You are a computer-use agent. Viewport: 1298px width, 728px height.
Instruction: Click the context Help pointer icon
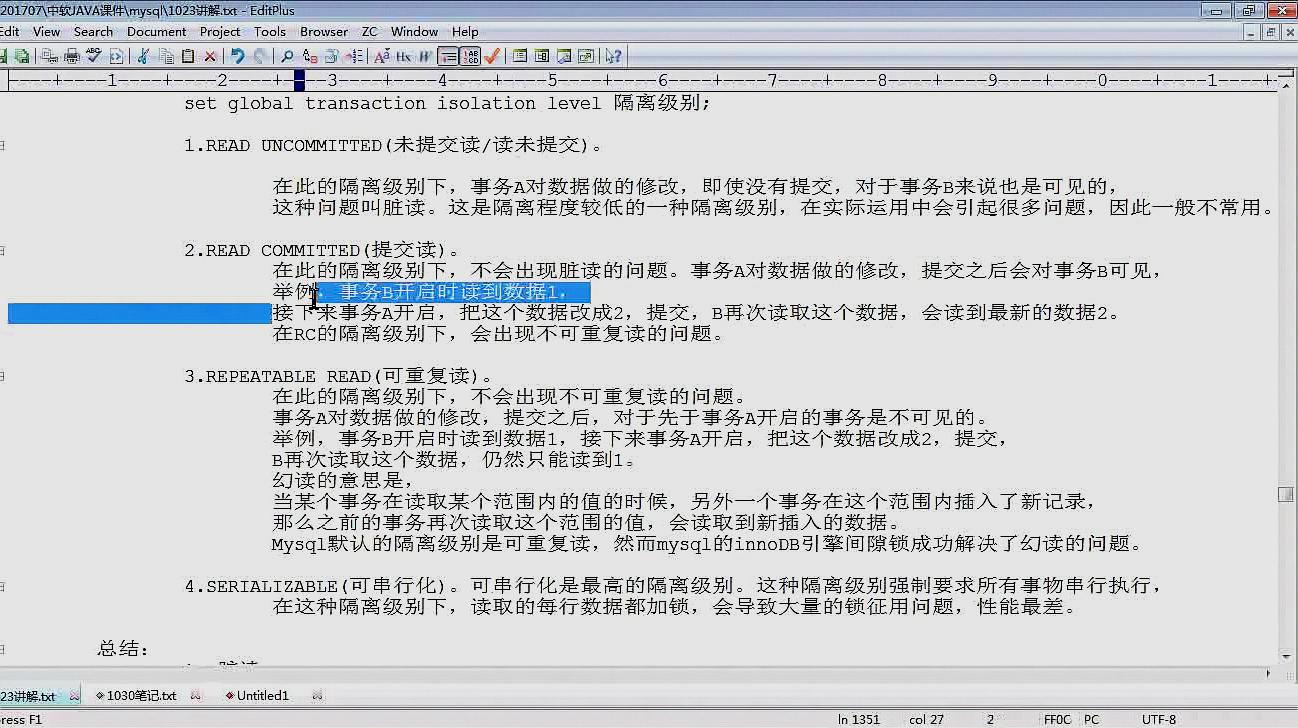[x=613, y=57]
